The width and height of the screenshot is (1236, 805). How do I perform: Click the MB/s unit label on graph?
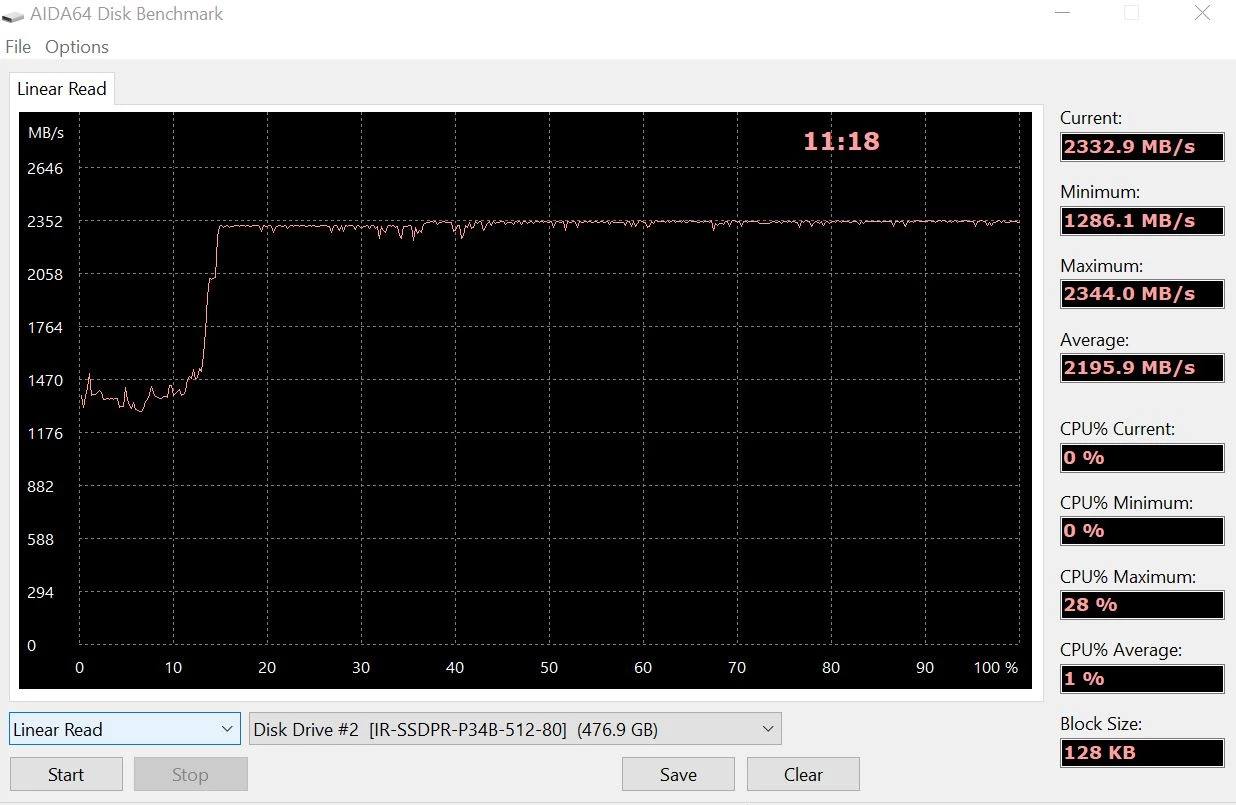[x=46, y=133]
